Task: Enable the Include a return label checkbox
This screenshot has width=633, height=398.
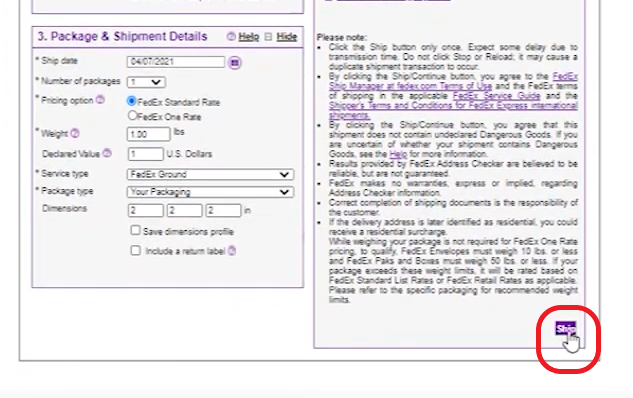Action: point(136,251)
